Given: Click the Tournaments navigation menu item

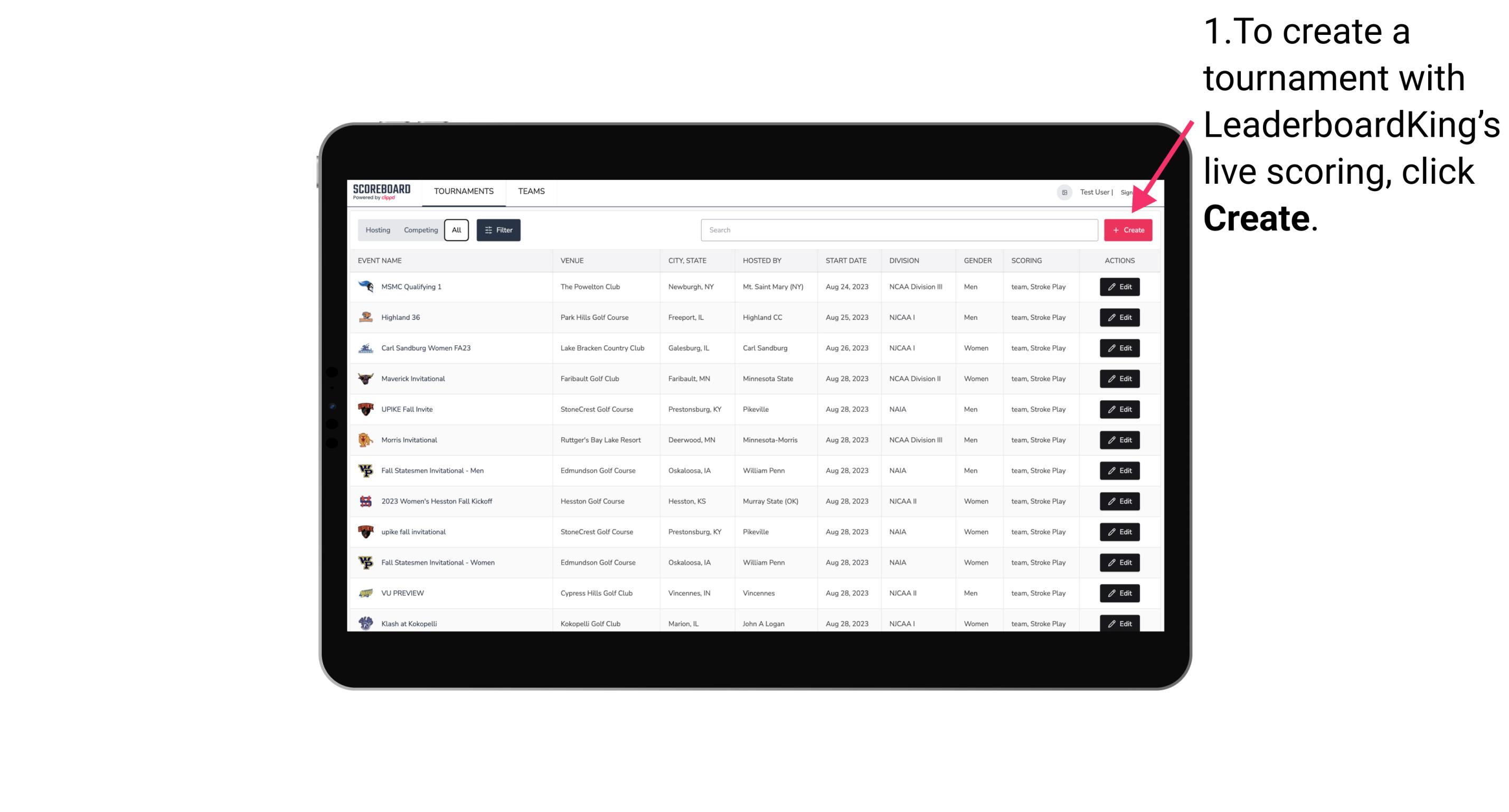Looking at the screenshot, I should (463, 191).
